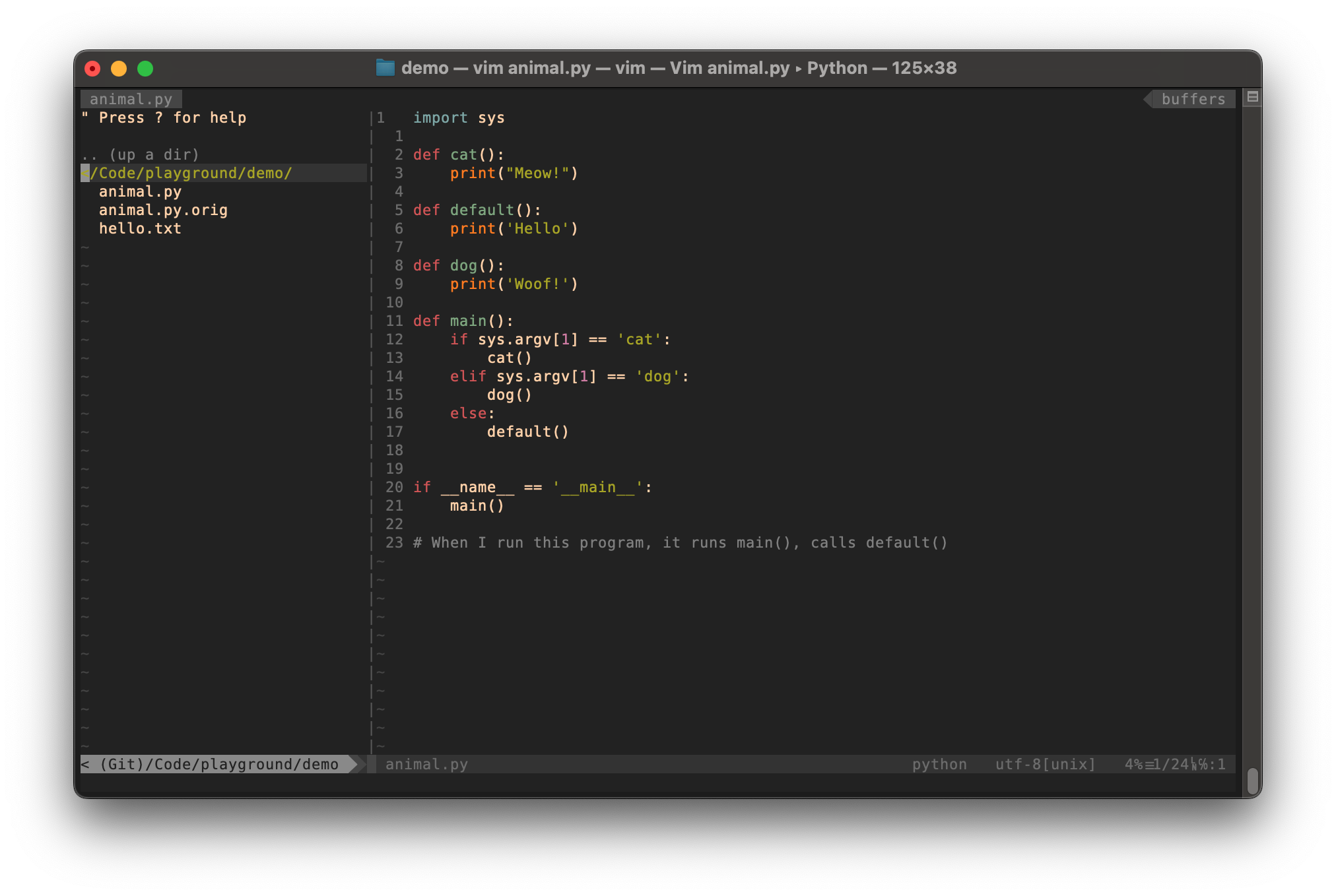This screenshot has width=1336, height=896.
Task: Click the yellow minimize window button
Action: (x=119, y=68)
